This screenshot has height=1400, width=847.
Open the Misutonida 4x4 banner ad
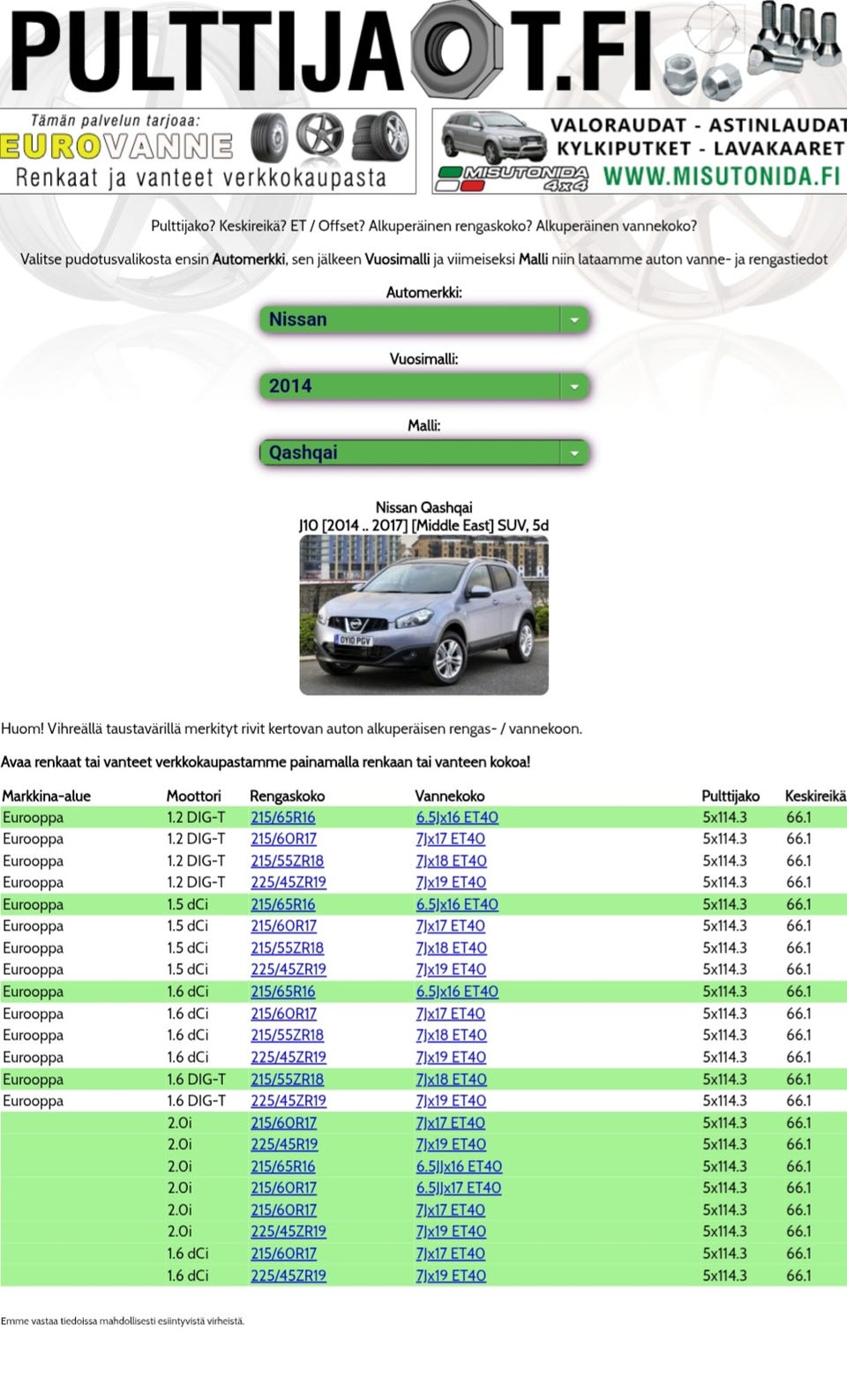click(640, 151)
